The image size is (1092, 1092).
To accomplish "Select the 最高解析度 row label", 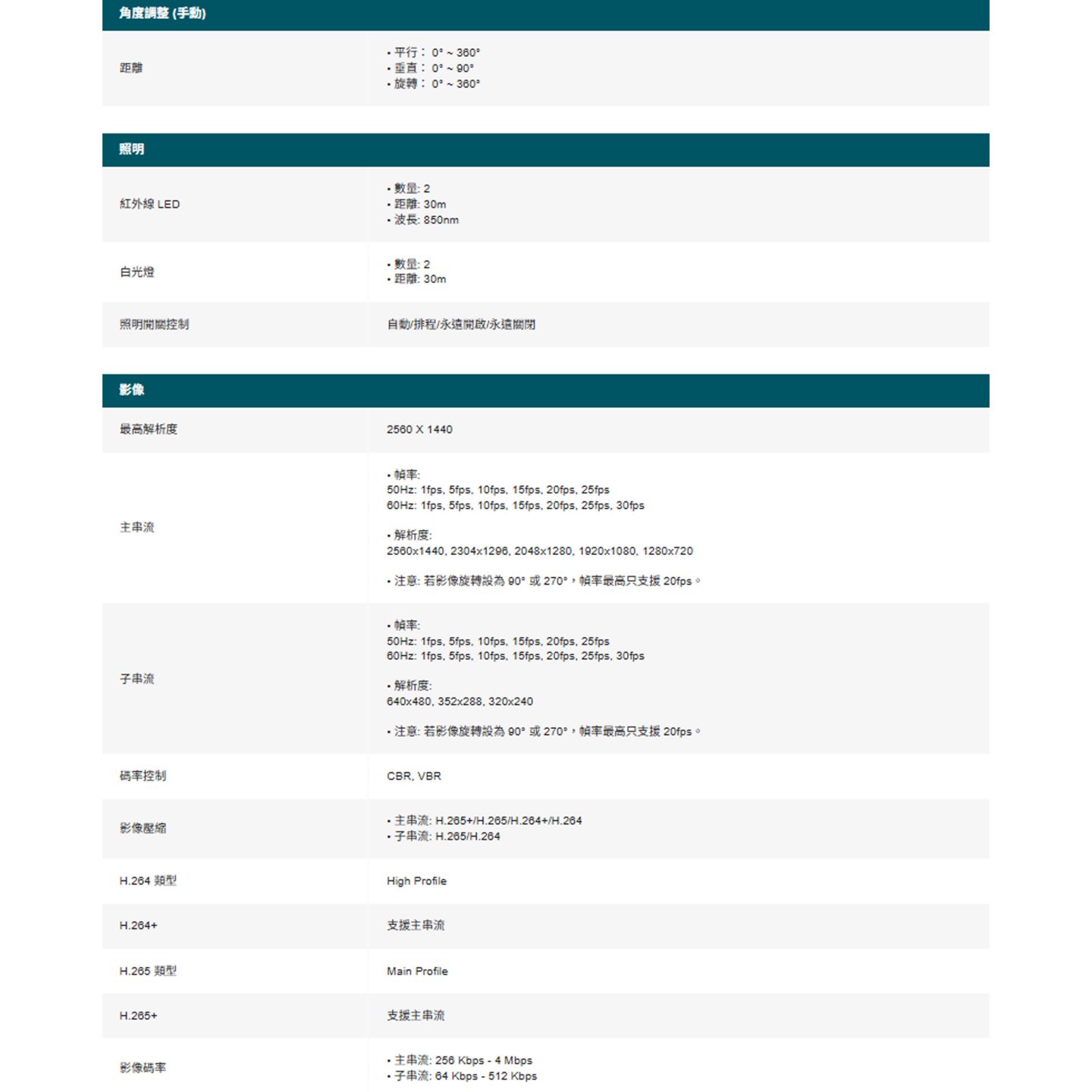I will [148, 429].
